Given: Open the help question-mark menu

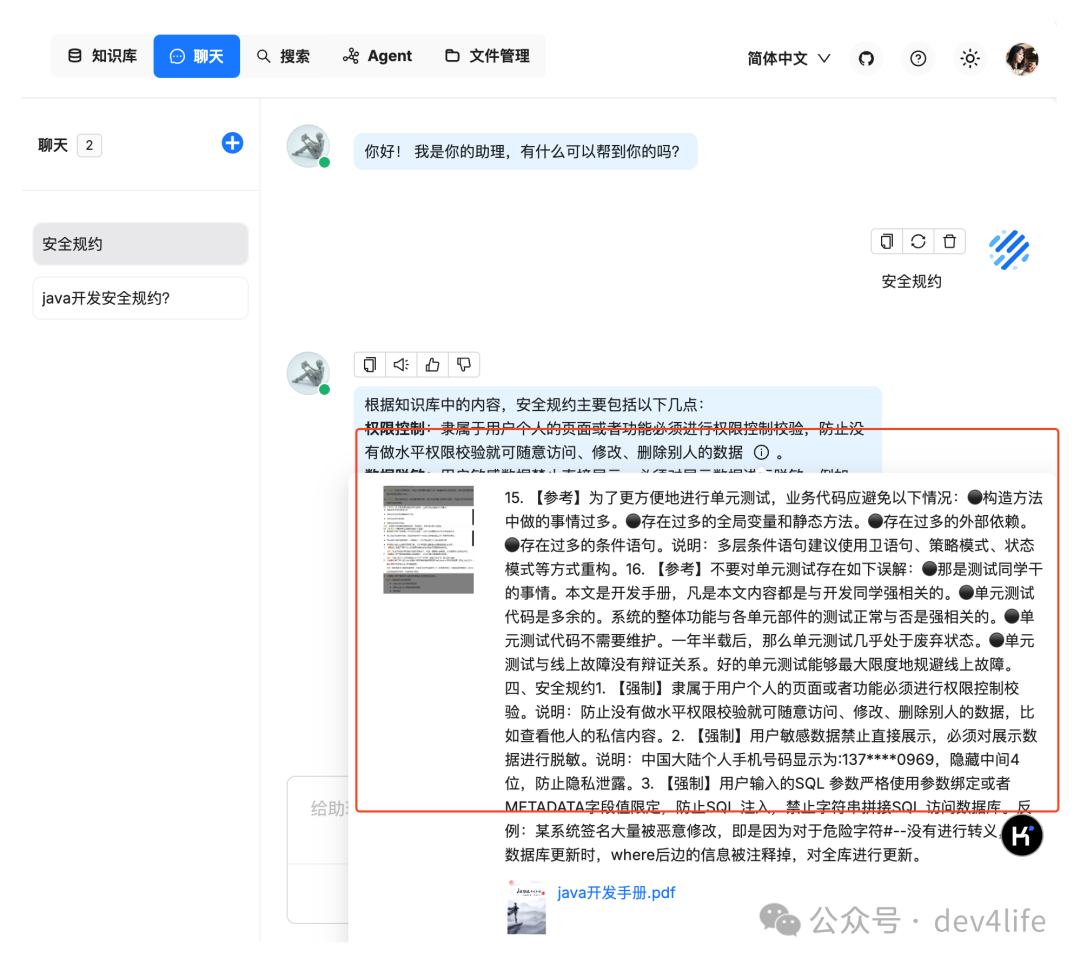Looking at the screenshot, I should 918,58.
